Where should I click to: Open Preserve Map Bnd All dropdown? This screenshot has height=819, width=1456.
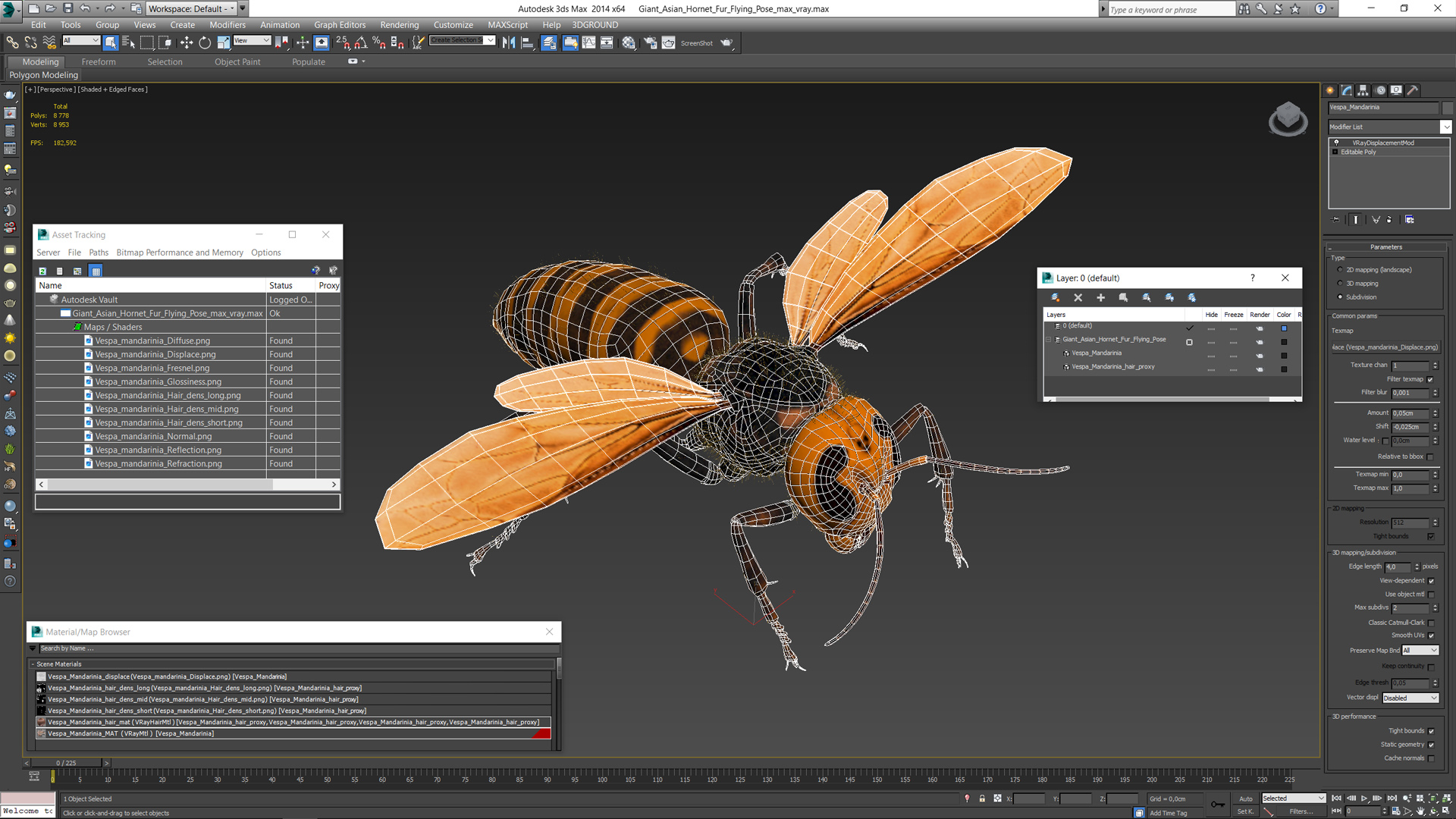(1420, 651)
